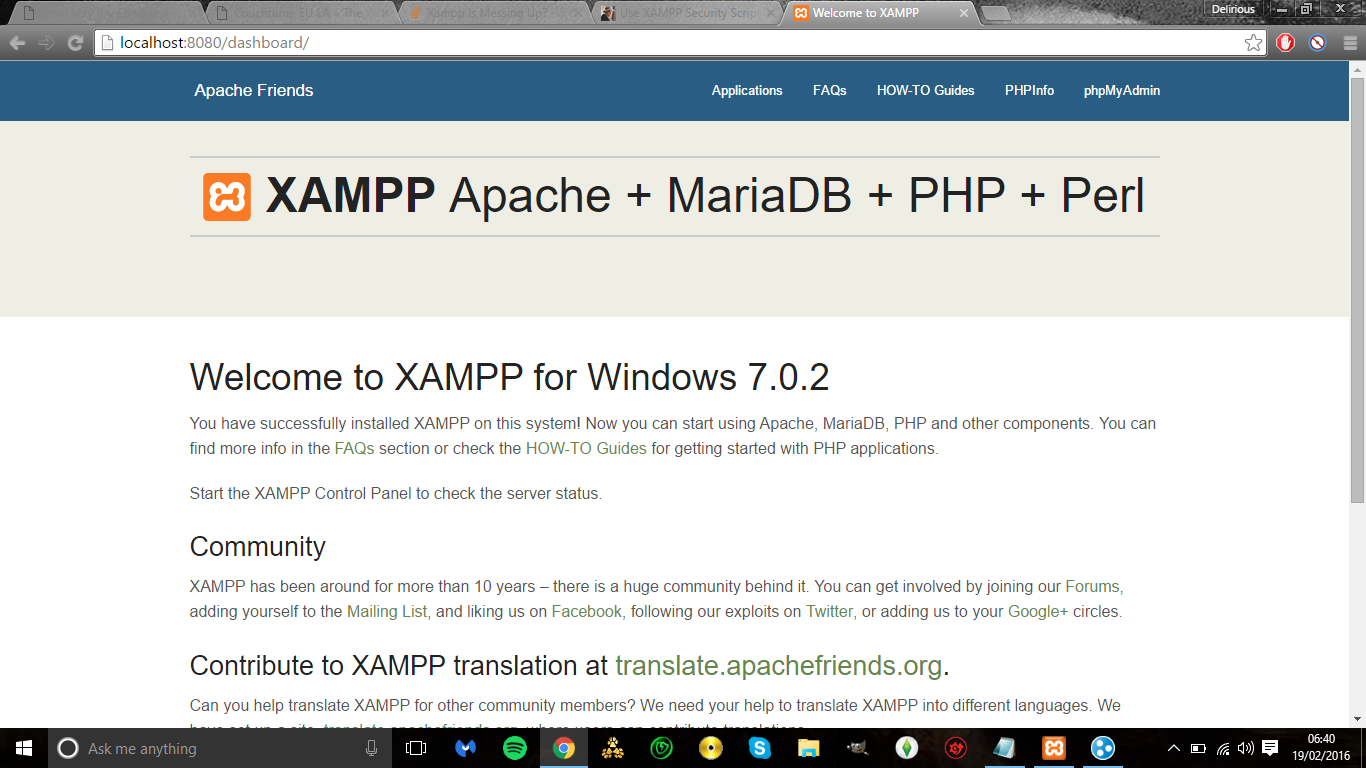Click the Apache Friends brand link
The image size is (1366, 768).
tap(254, 90)
